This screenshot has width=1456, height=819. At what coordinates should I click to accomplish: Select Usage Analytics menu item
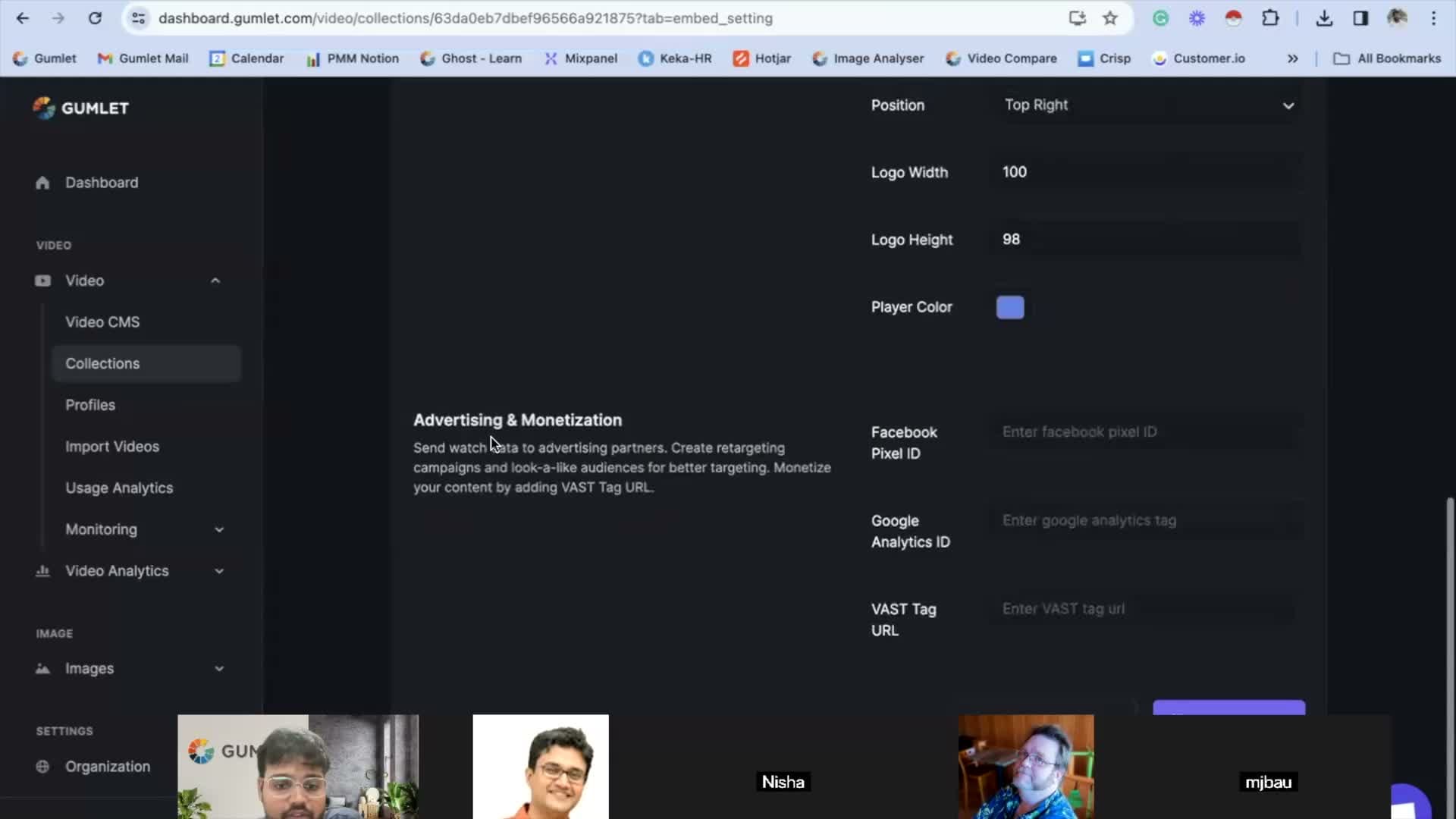pyautogui.click(x=119, y=488)
